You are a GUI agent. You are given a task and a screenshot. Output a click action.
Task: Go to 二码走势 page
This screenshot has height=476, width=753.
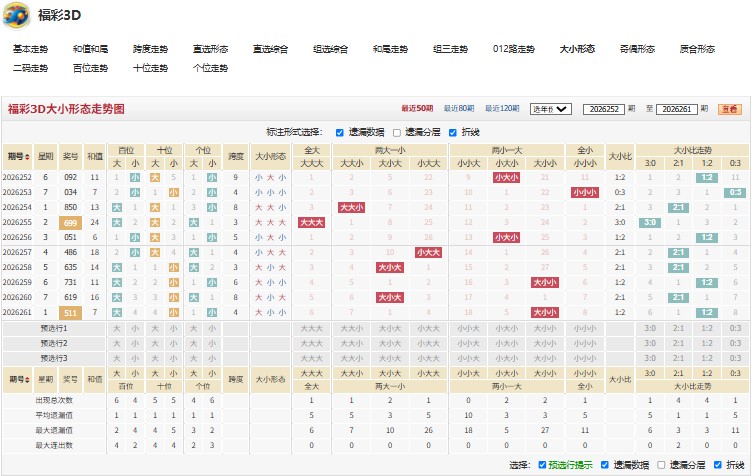coord(31,68)
